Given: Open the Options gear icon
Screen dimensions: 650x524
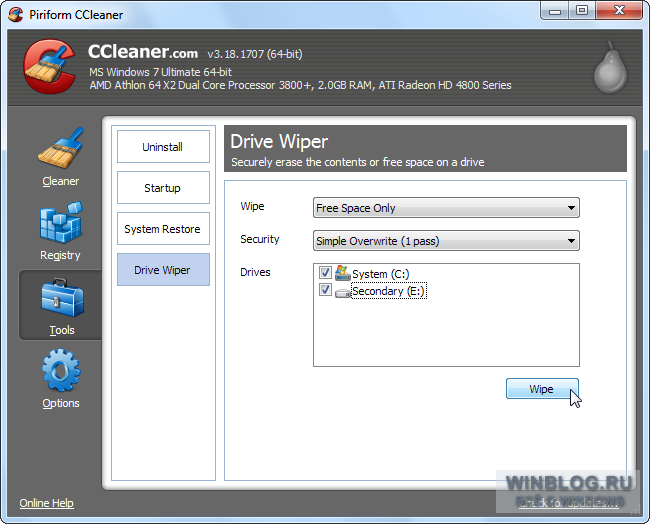Looking at the screenshot, I should [61, 370].
